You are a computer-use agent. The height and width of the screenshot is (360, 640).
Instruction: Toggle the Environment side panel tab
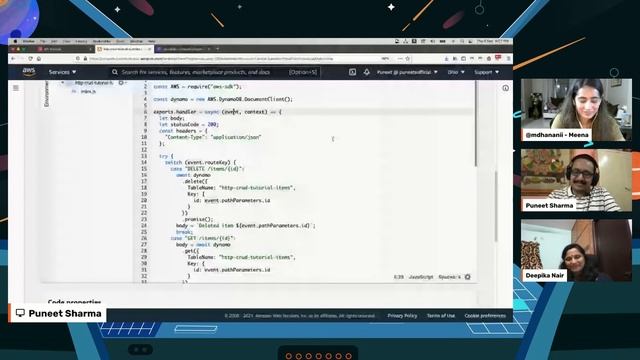[x=46, y=93]
